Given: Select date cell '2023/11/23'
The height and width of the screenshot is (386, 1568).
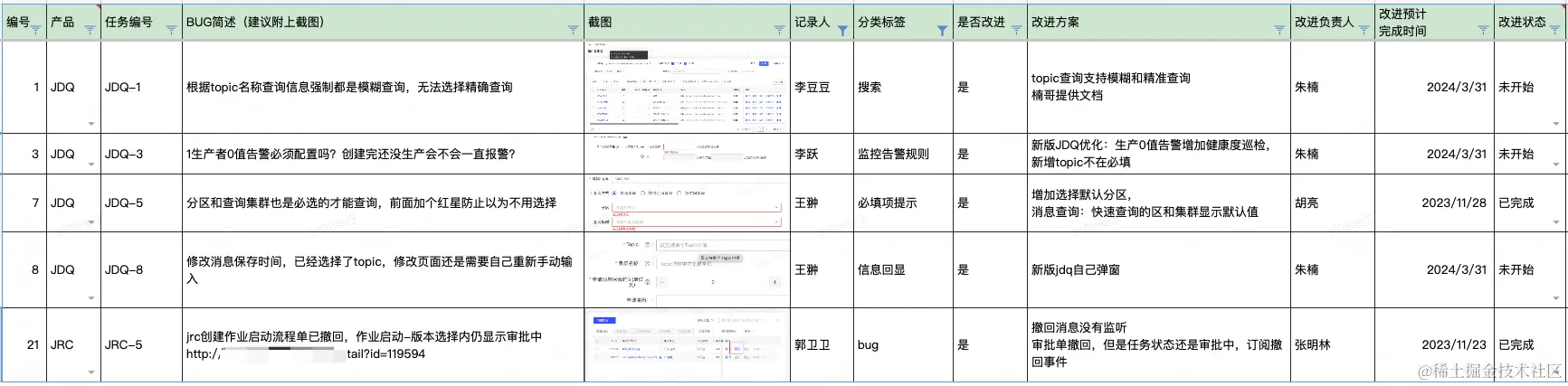Looking at the screenshot, I should [1434, 344].
